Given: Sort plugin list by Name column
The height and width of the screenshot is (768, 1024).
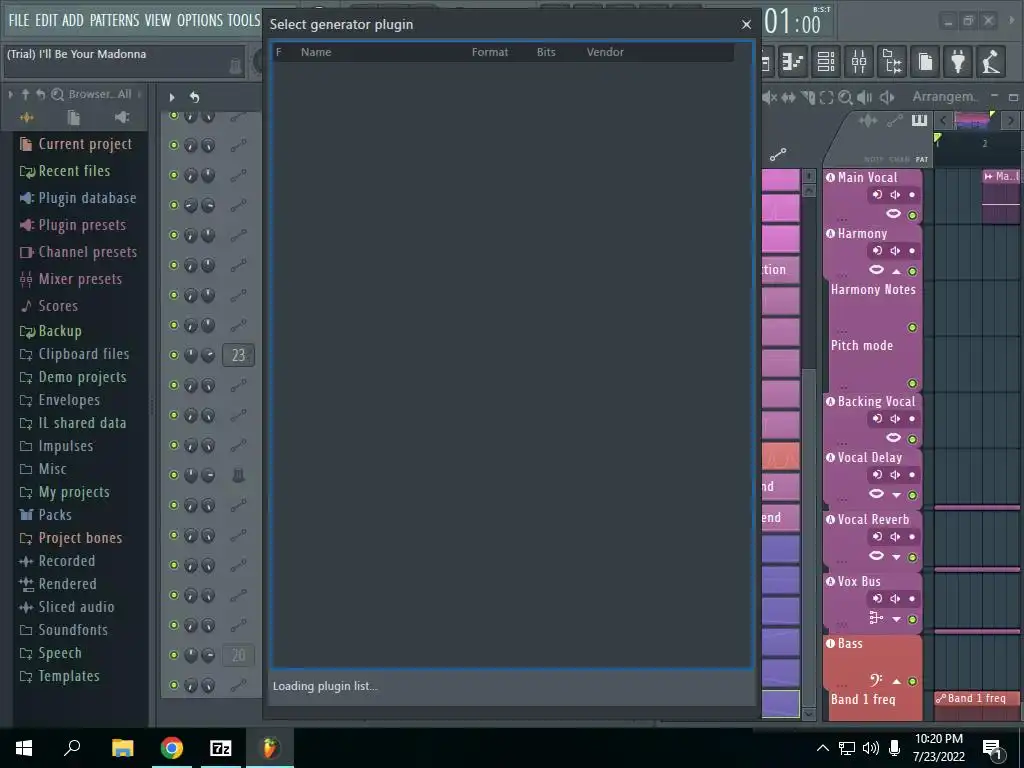Looking at the screenshot, I should [x=316, y=52].
